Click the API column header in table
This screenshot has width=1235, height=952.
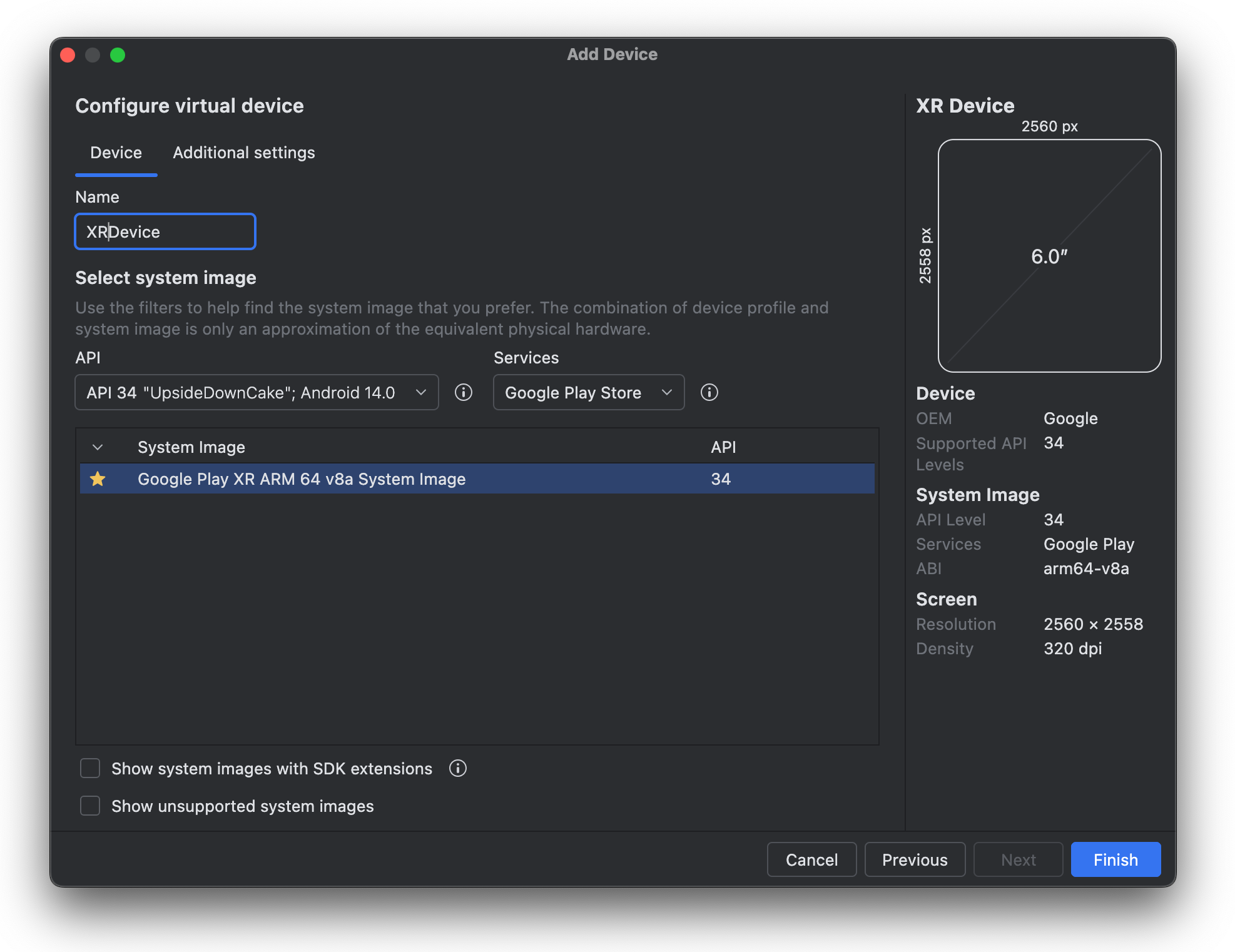point(723,447)
